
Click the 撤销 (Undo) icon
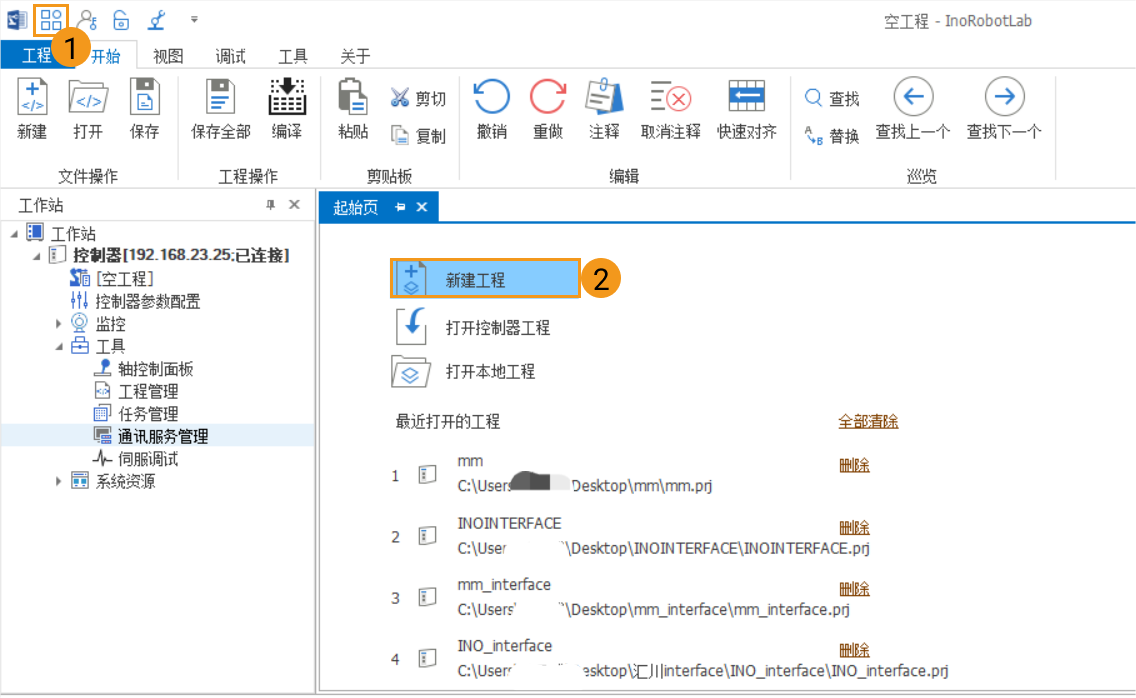491,98
